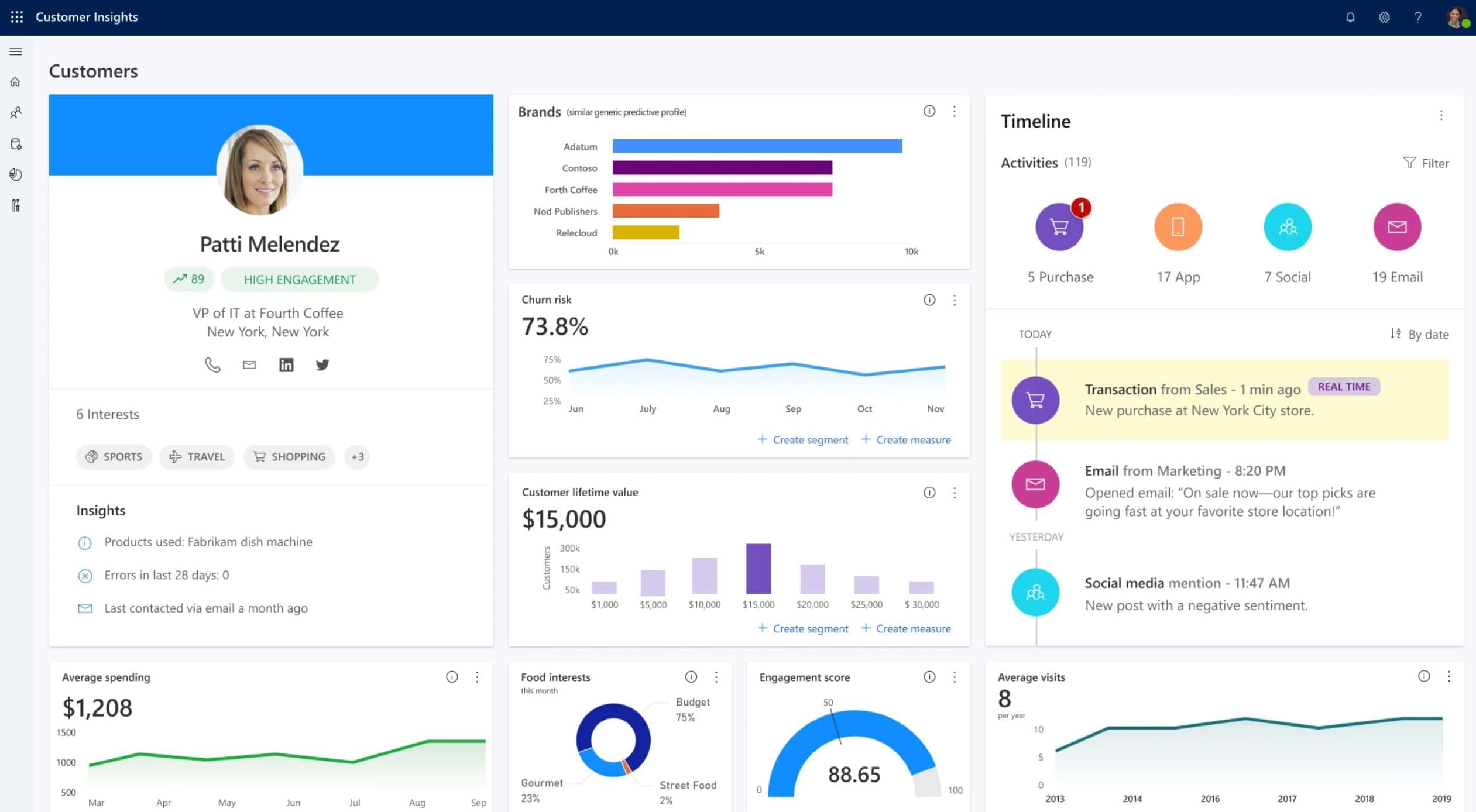Open LinkedIn profile for Patti Melendez
1476x812 pixels.
coord(286,364)
